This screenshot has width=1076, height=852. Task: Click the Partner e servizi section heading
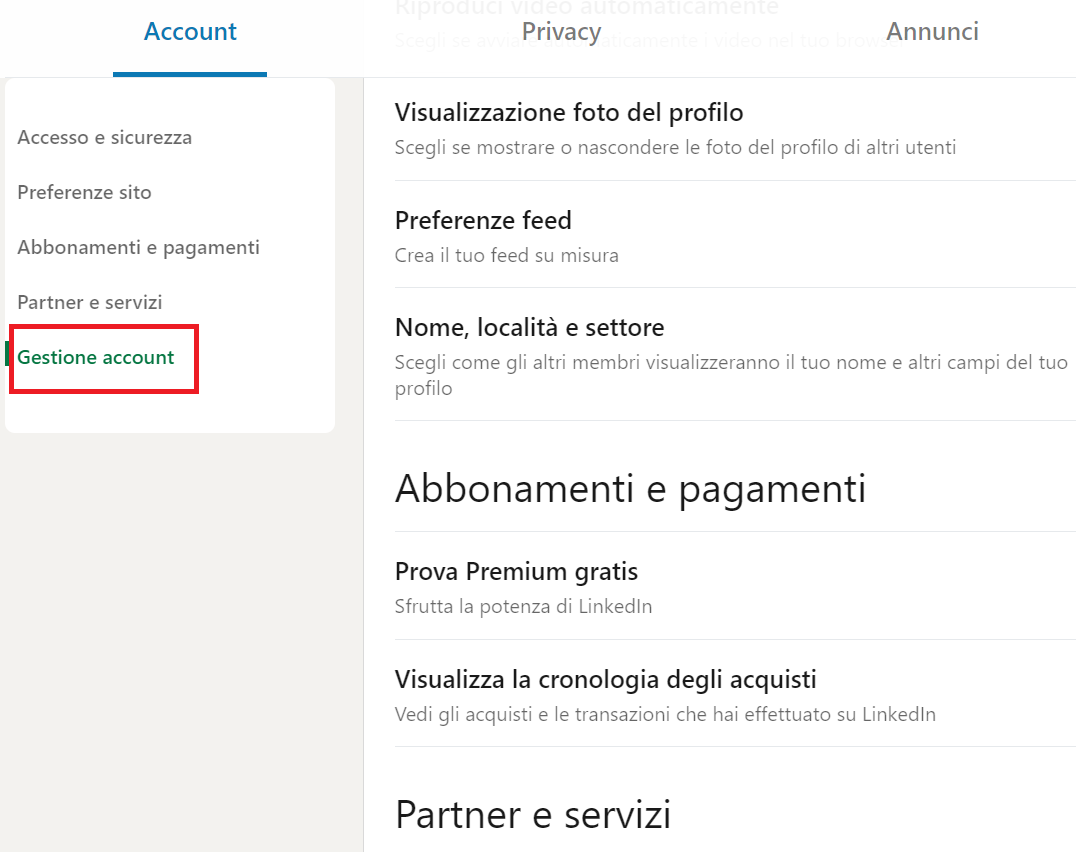[x=533, y=814]
